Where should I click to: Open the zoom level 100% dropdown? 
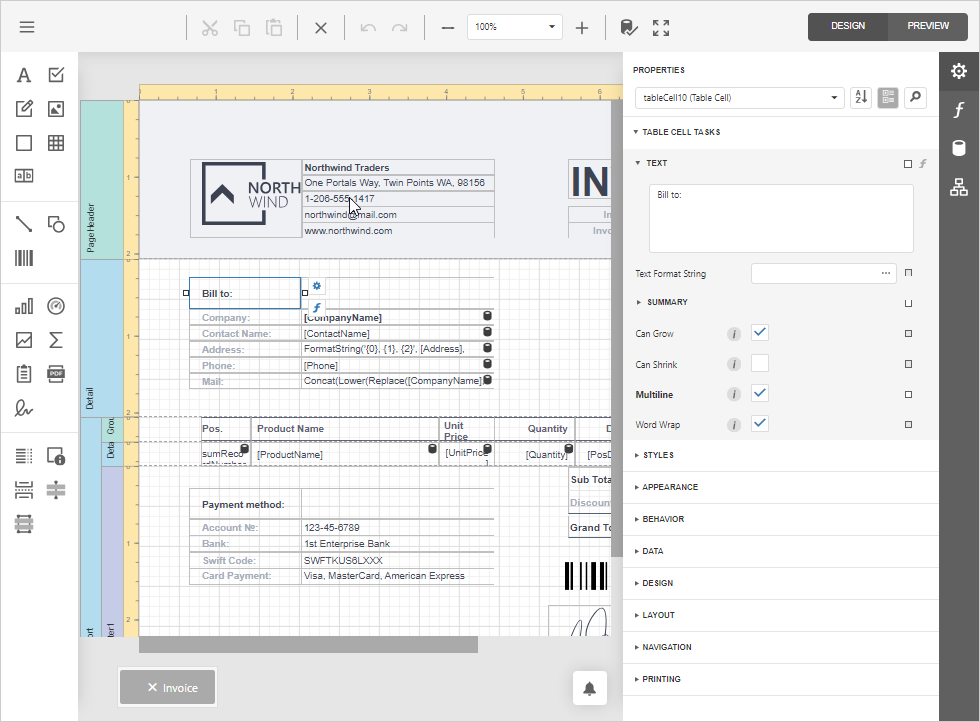515,27
